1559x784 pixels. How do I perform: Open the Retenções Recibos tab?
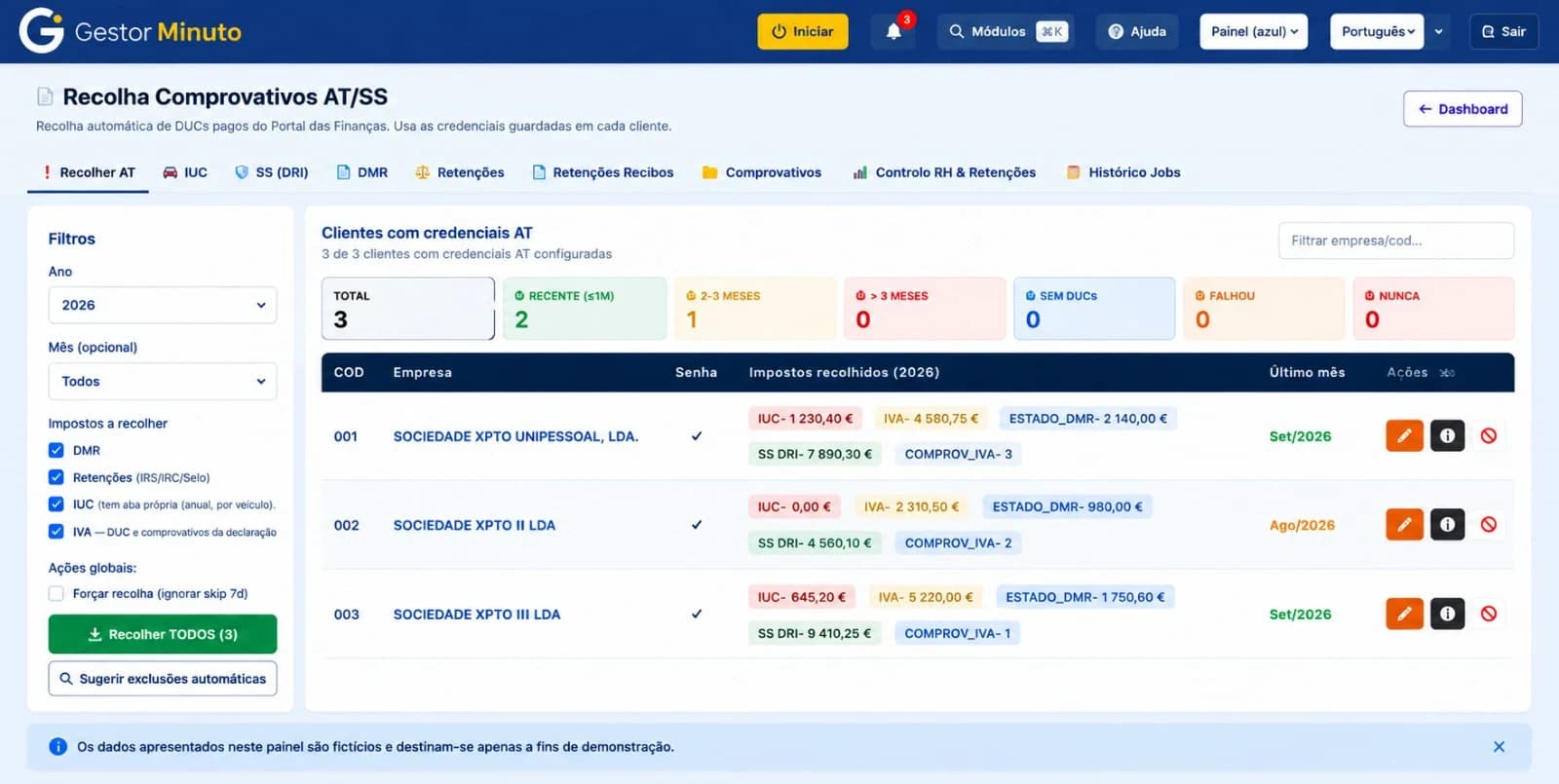[603, 172]
